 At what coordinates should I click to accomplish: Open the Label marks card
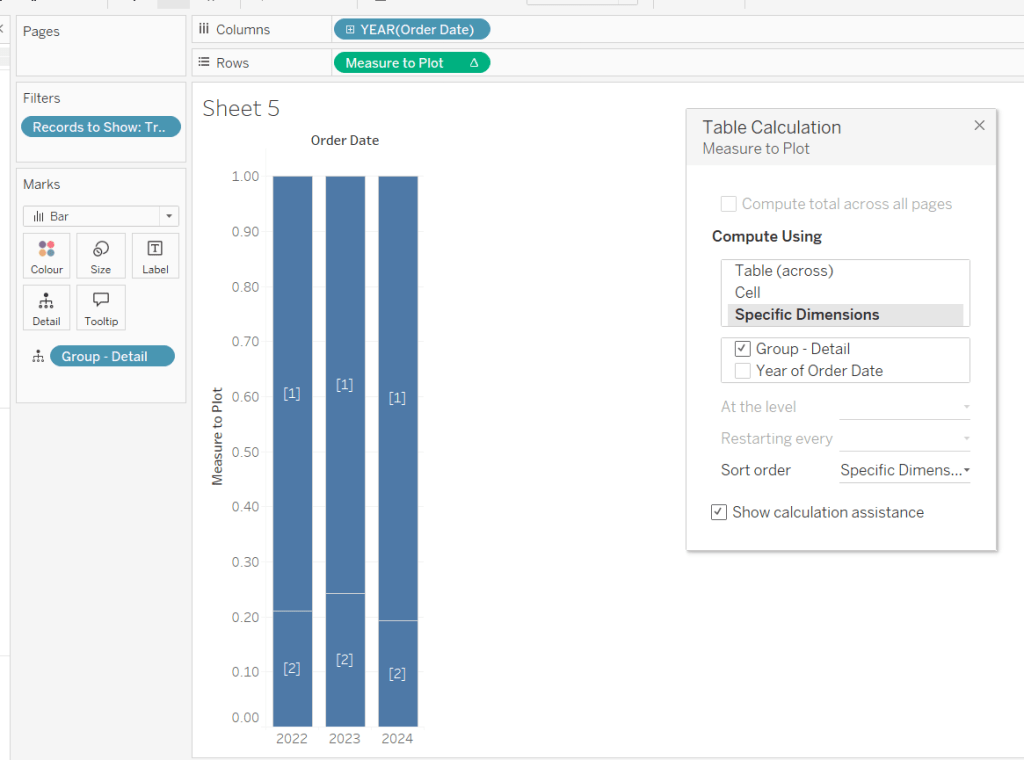(x=155, y=256)
